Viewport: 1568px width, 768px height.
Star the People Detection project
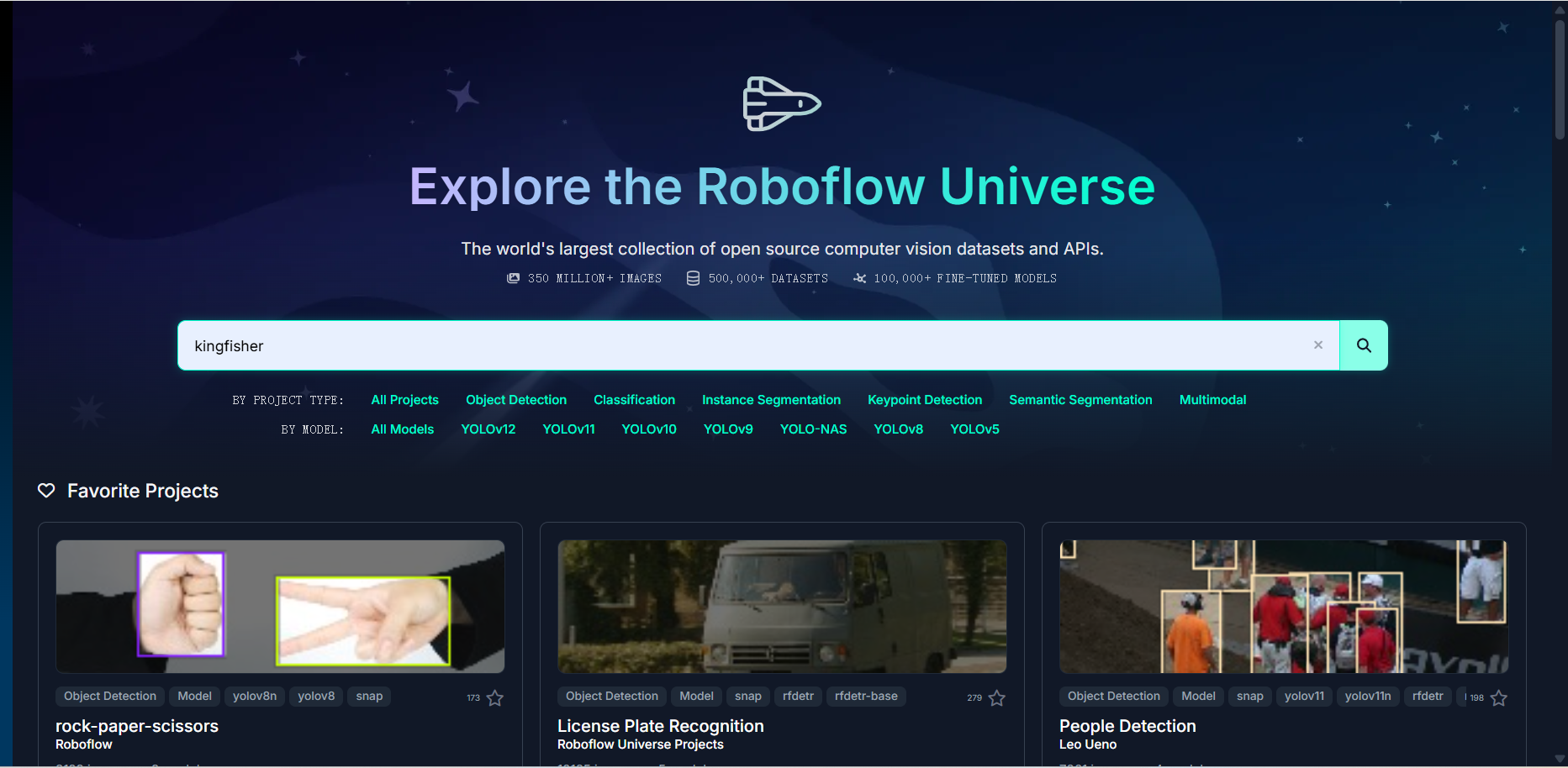[x=1499, y=698]
